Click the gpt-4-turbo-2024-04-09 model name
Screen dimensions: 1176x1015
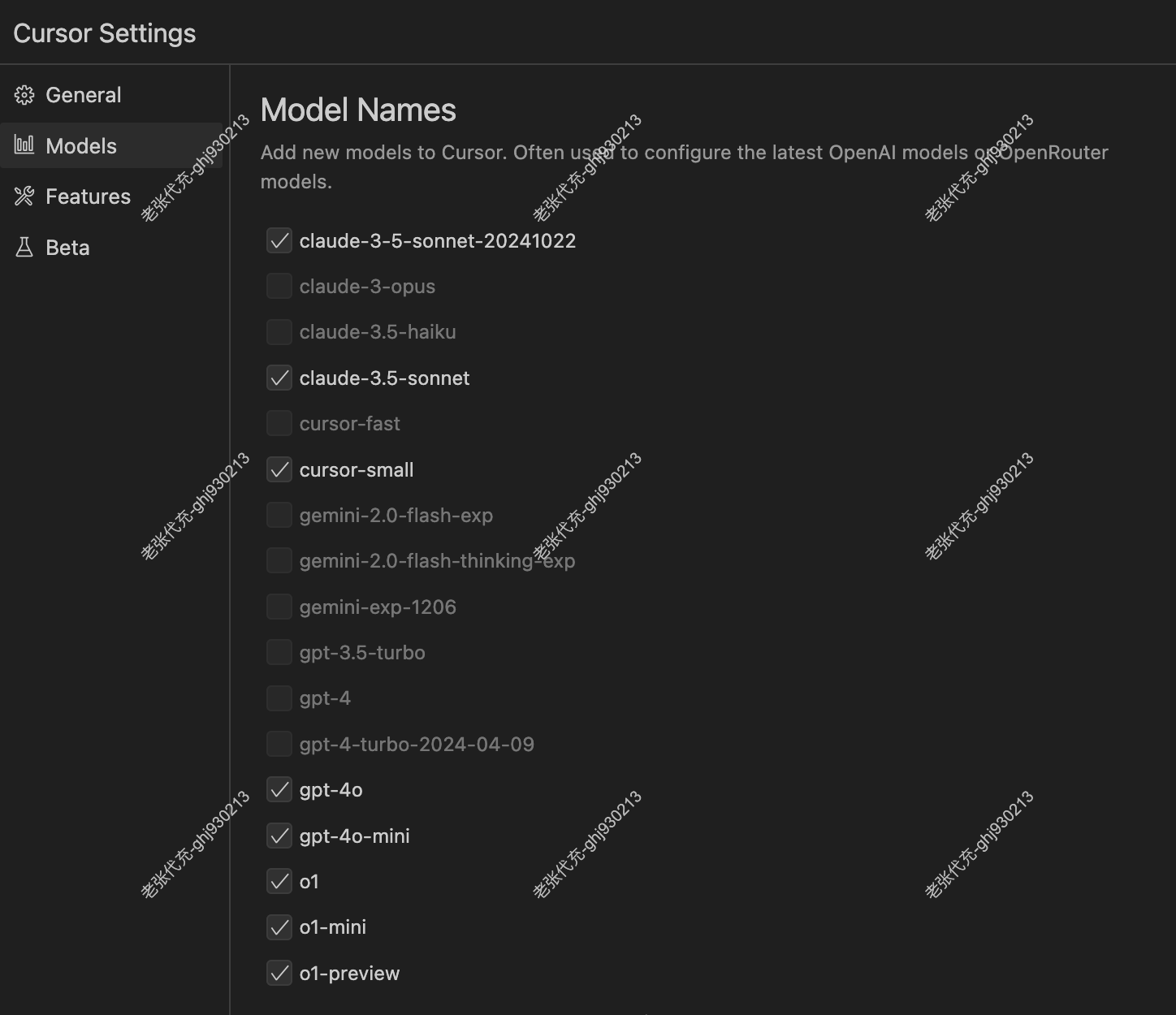[x=417, y=745]
